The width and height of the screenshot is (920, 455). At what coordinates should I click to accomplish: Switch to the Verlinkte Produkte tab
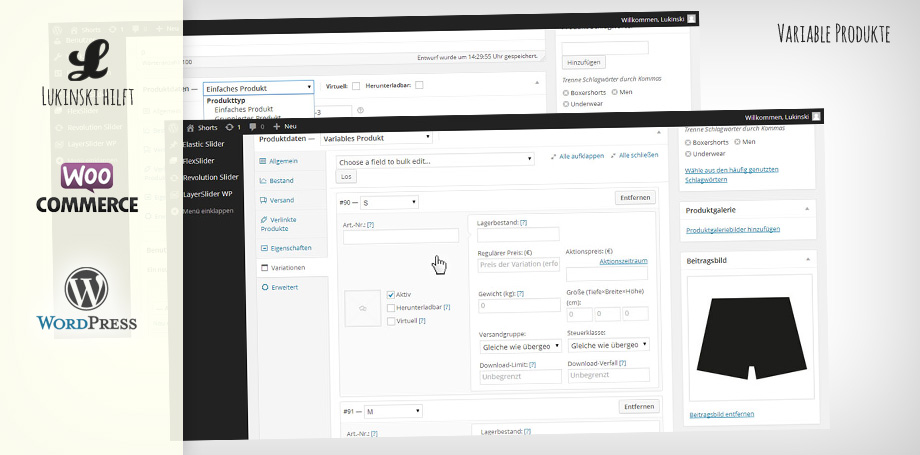pyautogui.click(x=292, y=224)
